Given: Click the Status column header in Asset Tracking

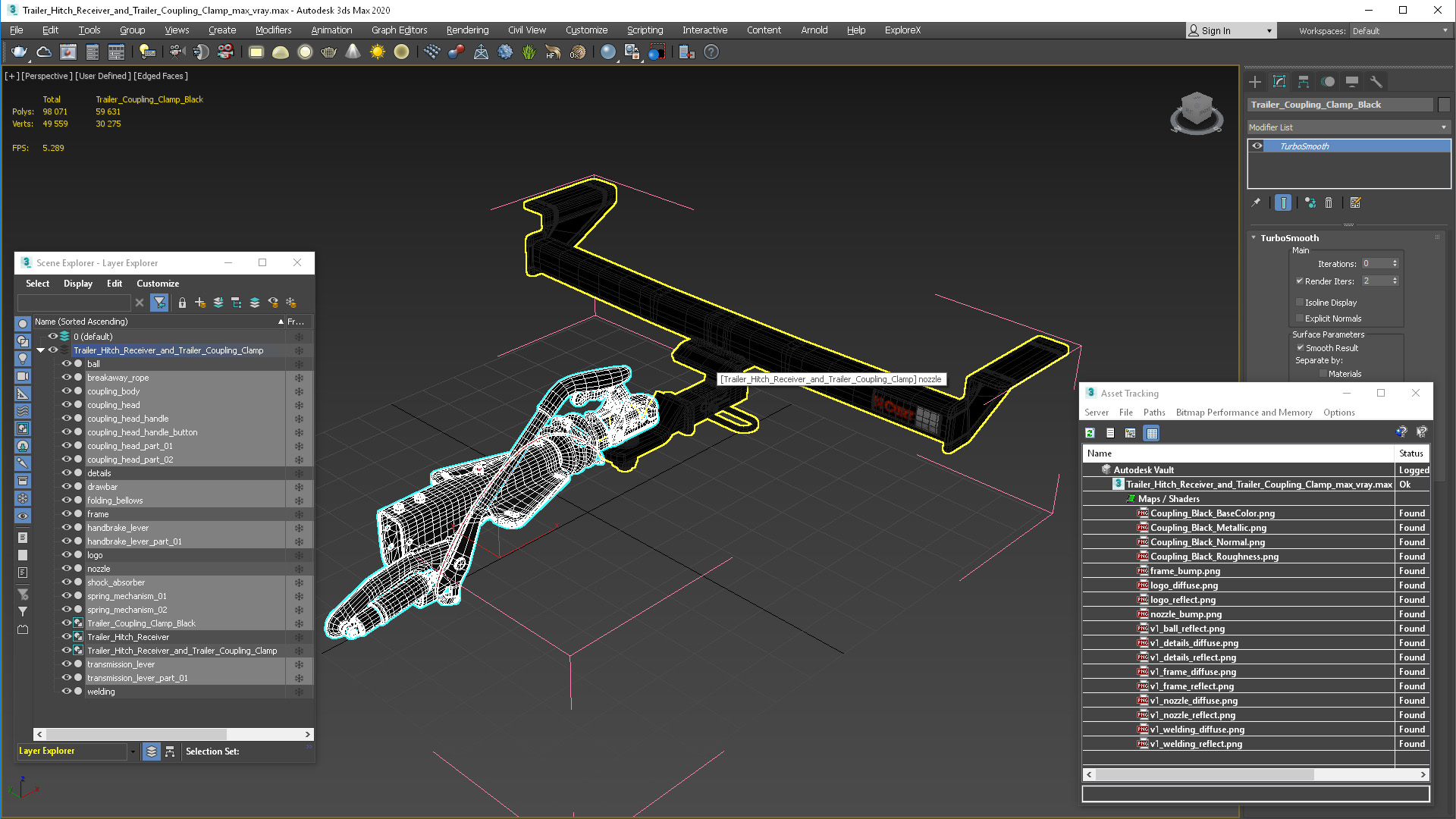Looking at the screenshot, I should pos(1411,453).
